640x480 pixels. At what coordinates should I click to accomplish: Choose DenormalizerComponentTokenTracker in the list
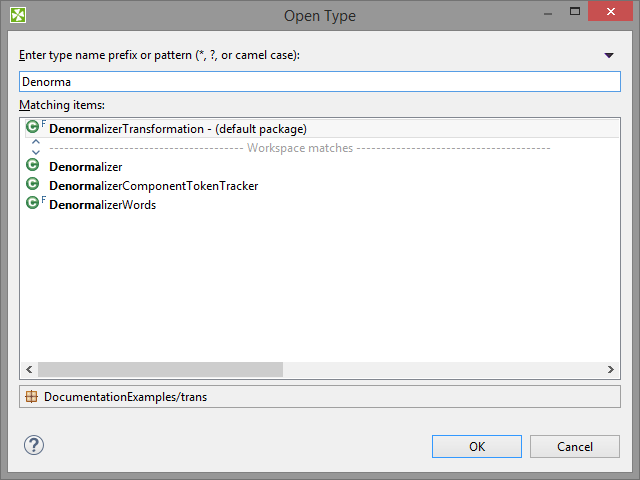[154, 186]
